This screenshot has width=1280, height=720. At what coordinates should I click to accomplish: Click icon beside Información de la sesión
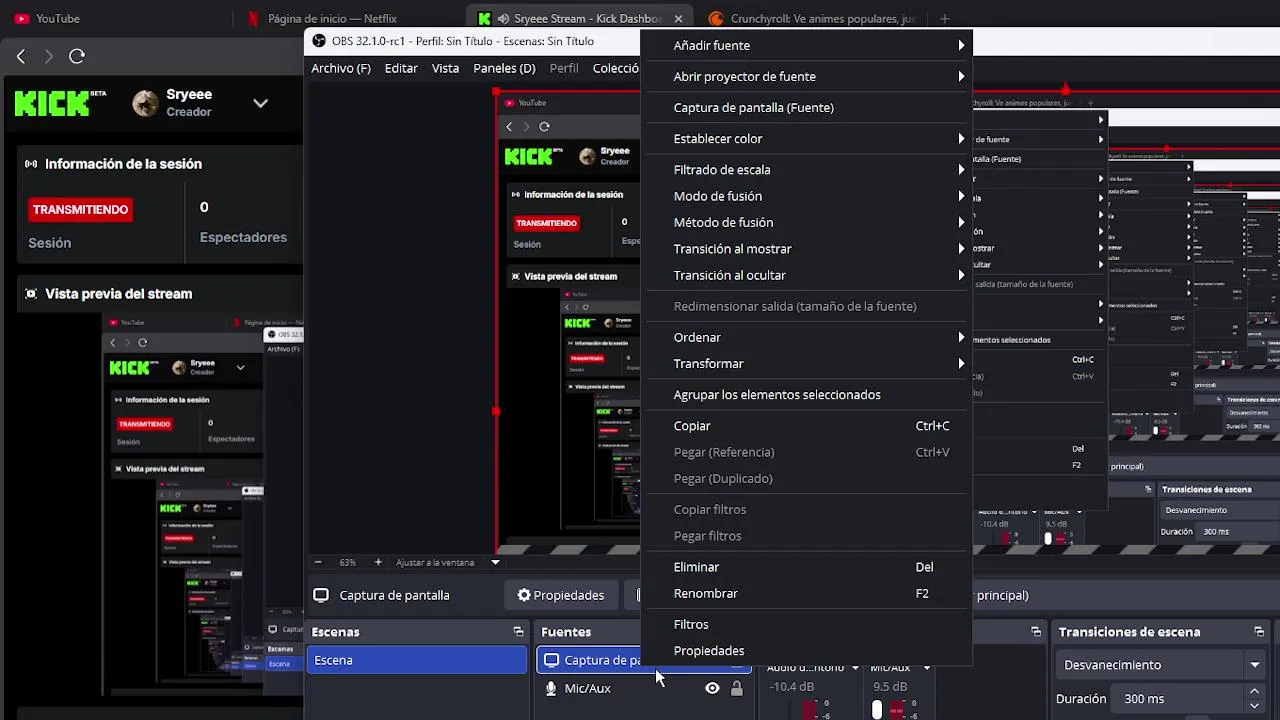coord(31,164)
